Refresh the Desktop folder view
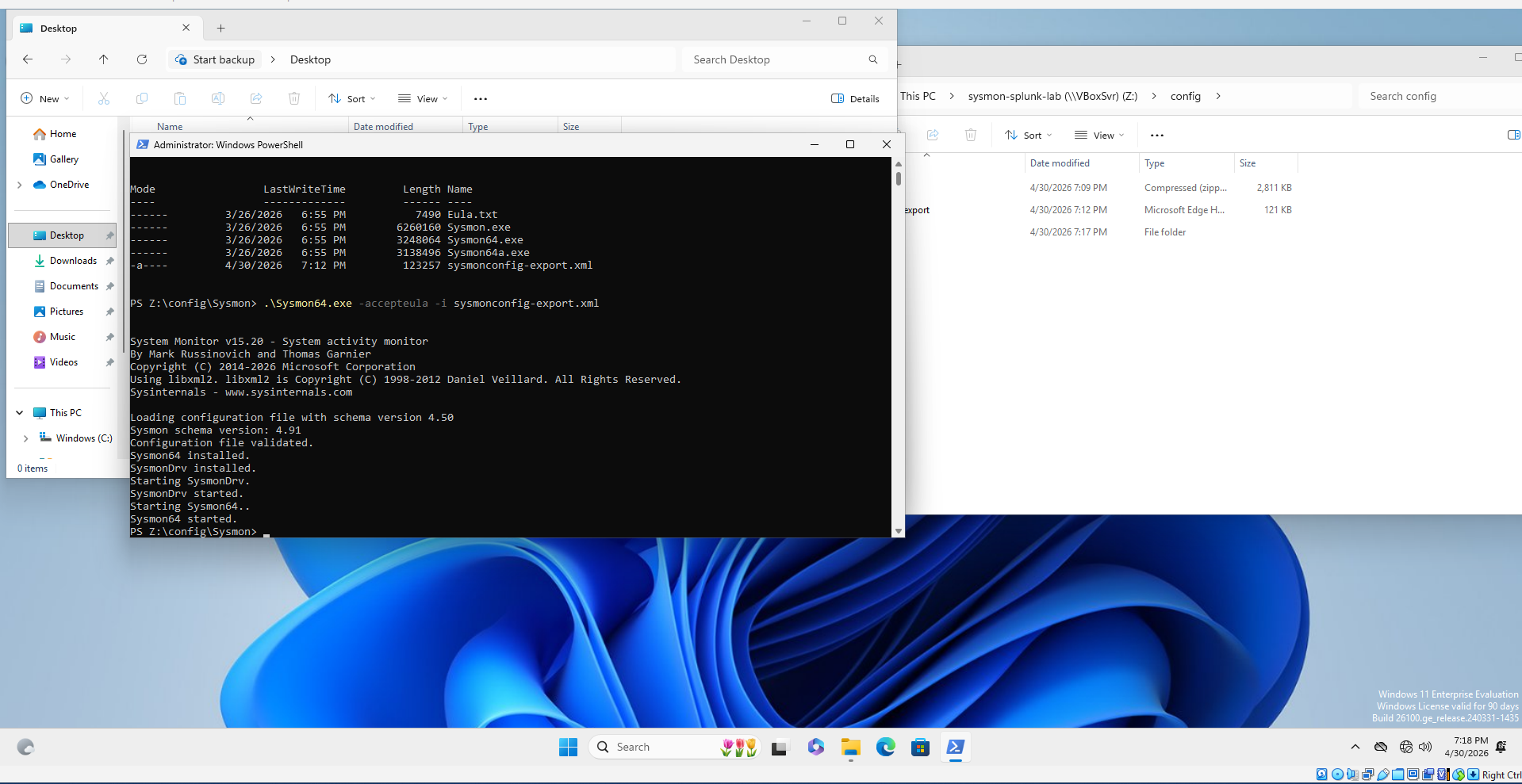Viewport: 1522px width, 784px height. click(x=141, y=59)
